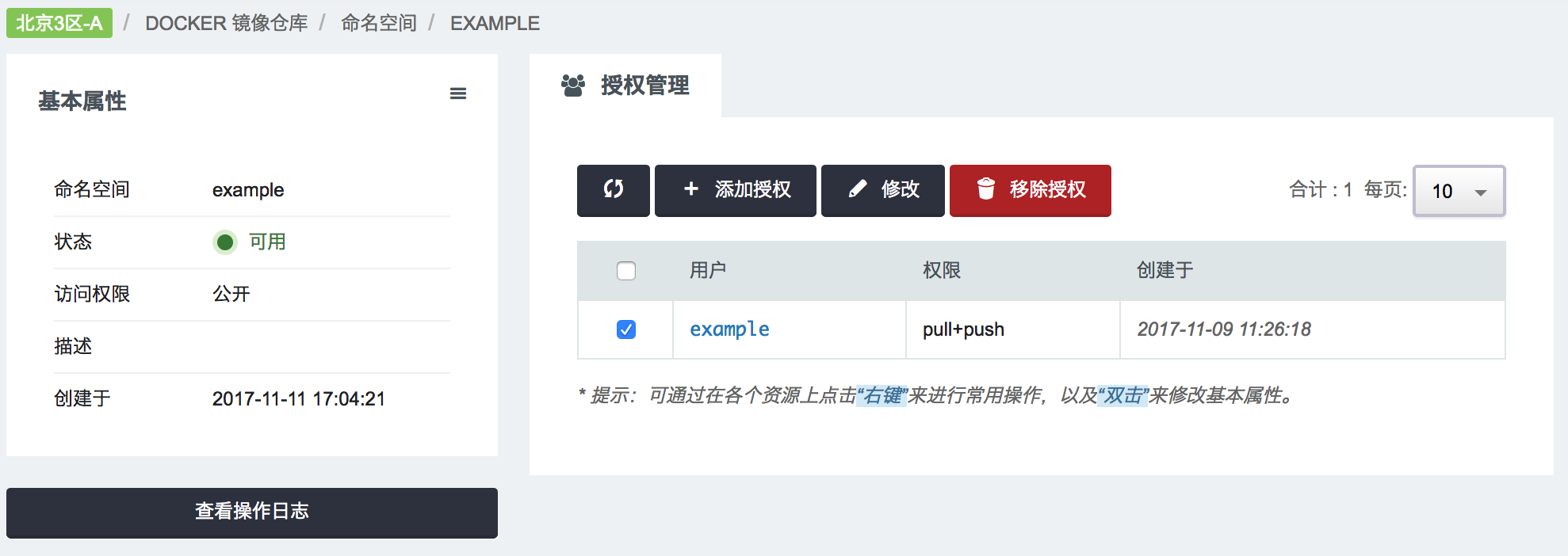Image resolution: width=1568 pixels, height=556 pixels.
Task: Click the dropdown arrow in page-size selector
Action: 1480,192
